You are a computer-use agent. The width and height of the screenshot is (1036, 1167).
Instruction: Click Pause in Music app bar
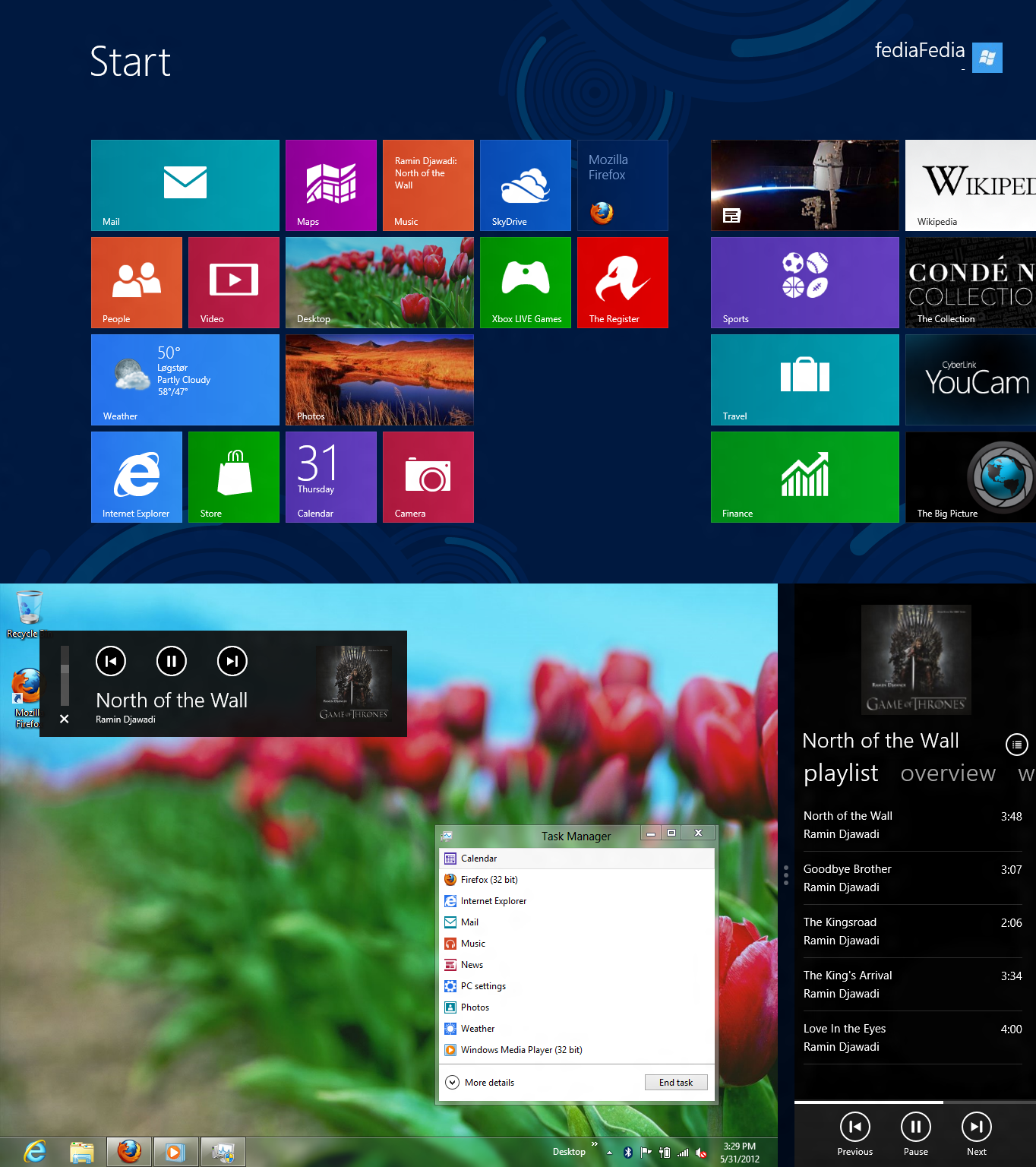(x=916, y=1134)
